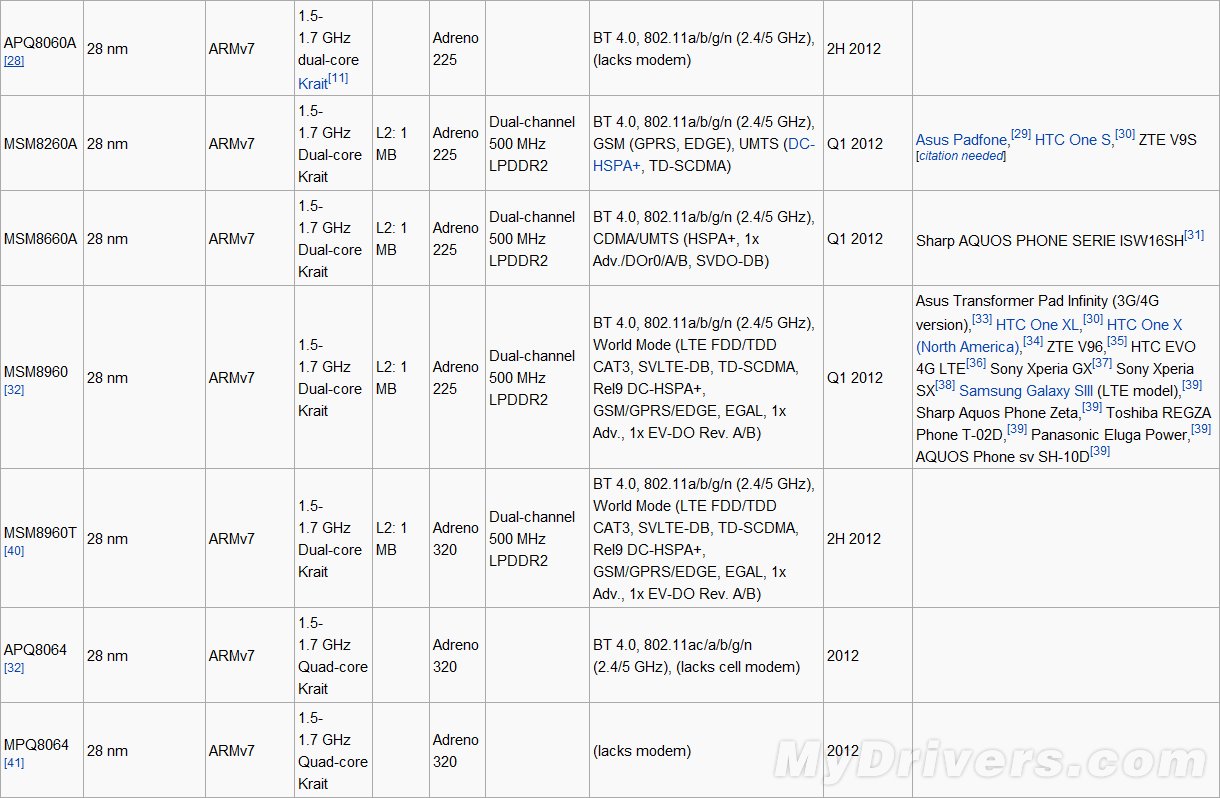The height and width of the screenshot is (798, 1220).
Task: Visit the Samsung Galaxy SIII link
Action: (1026, 390)
